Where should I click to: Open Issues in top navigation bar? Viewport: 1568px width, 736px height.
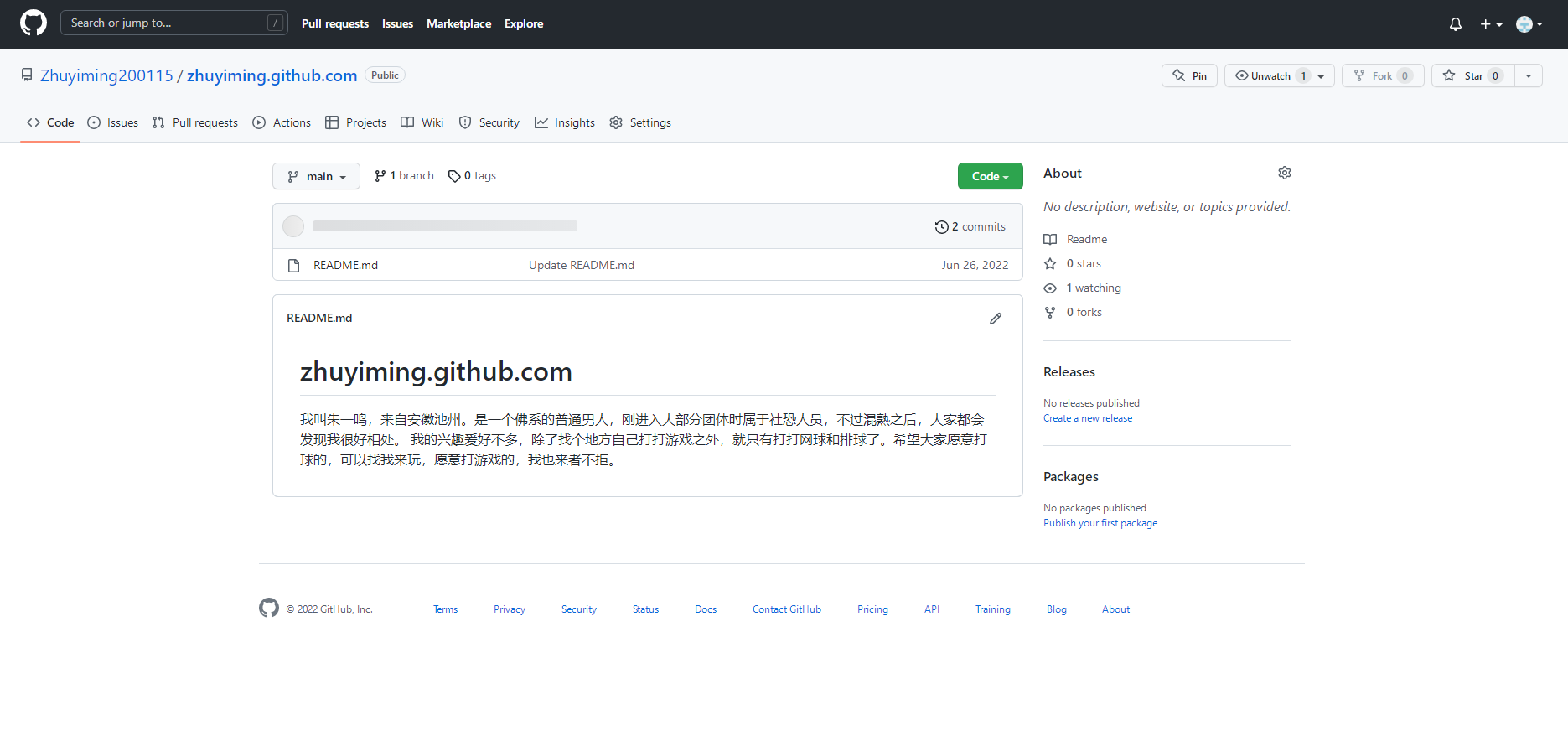tap(397, 23)
